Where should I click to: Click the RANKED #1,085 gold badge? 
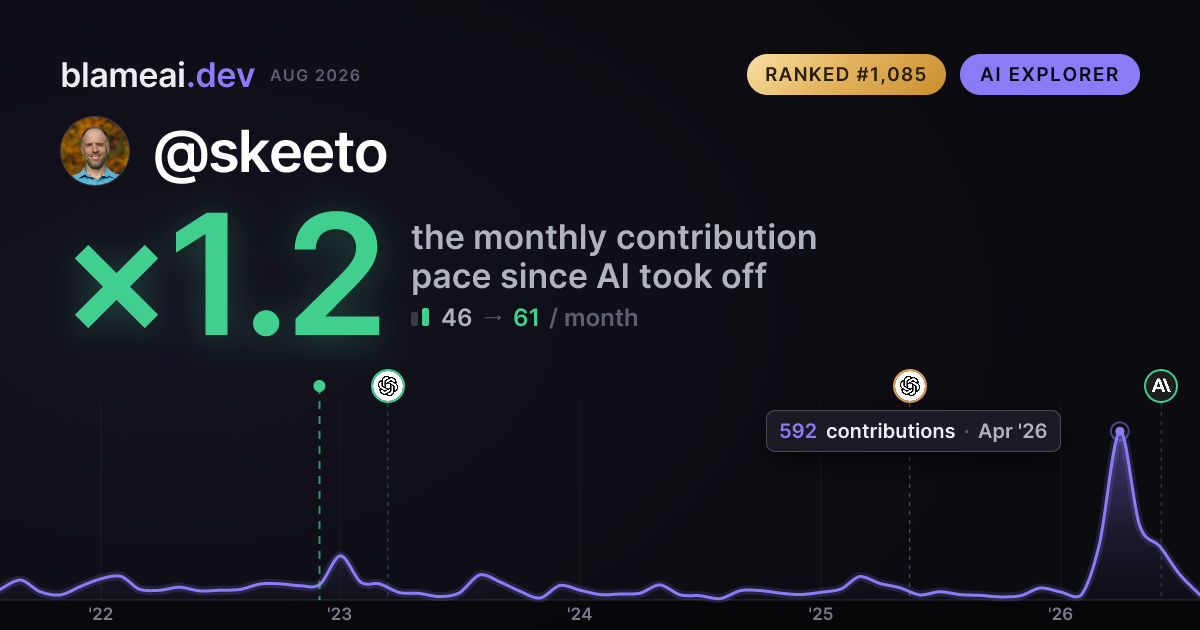(846, 75)
